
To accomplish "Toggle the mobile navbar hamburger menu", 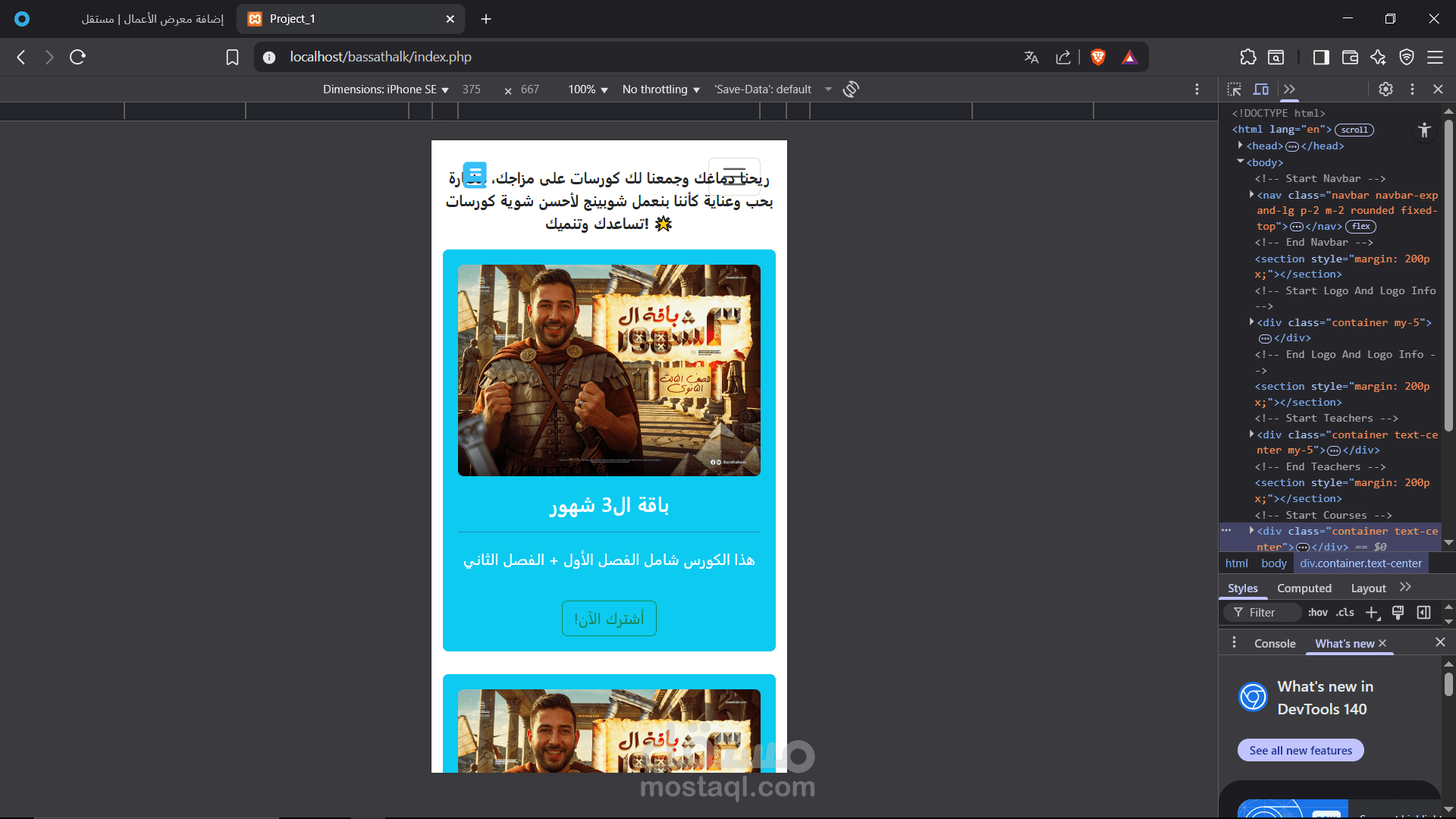I will 734,176.
